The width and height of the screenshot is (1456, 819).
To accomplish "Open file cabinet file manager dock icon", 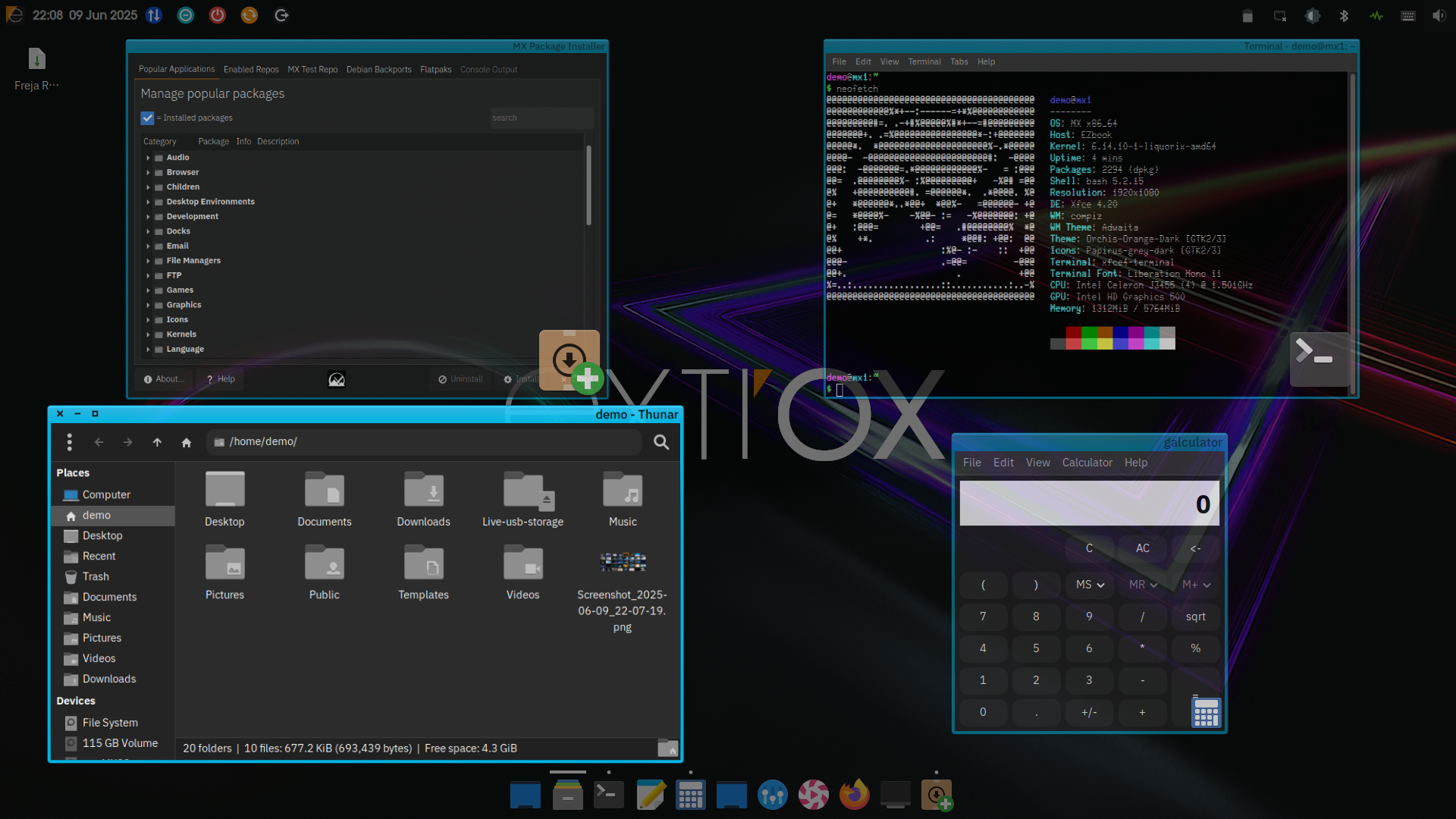I will tap(567, 795).
